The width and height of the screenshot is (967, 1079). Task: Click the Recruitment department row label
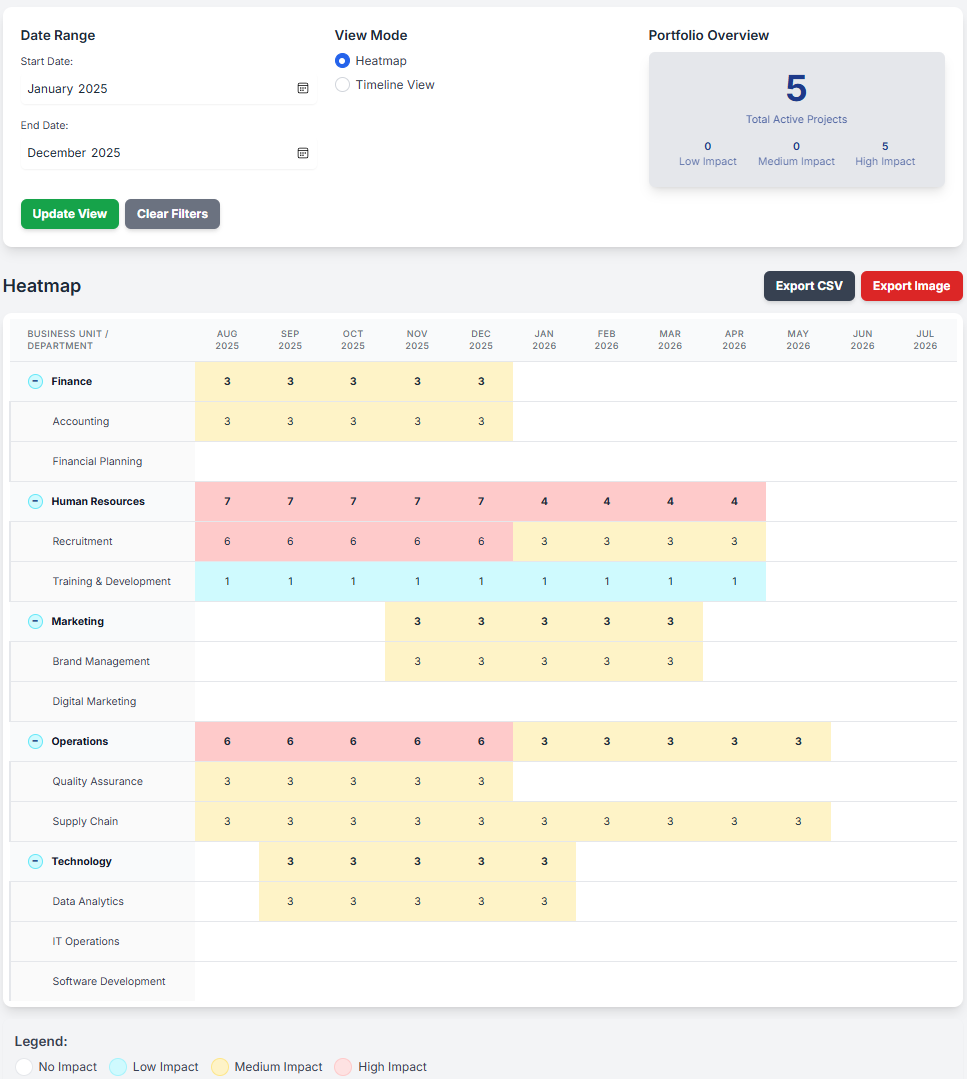(83, 542)
